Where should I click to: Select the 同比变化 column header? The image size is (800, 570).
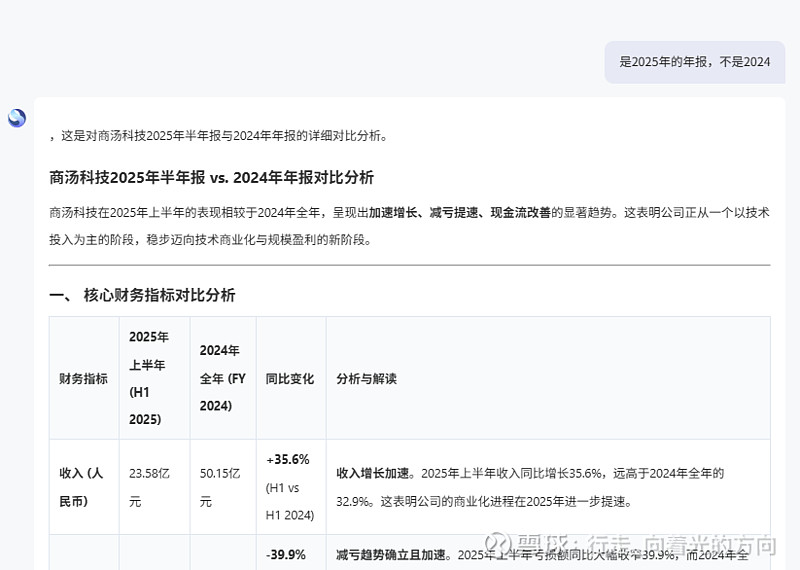click(289, 379)
